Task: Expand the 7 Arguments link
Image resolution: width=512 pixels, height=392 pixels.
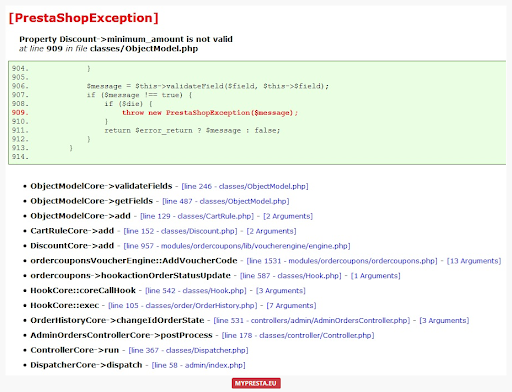Action: [291, 305]
